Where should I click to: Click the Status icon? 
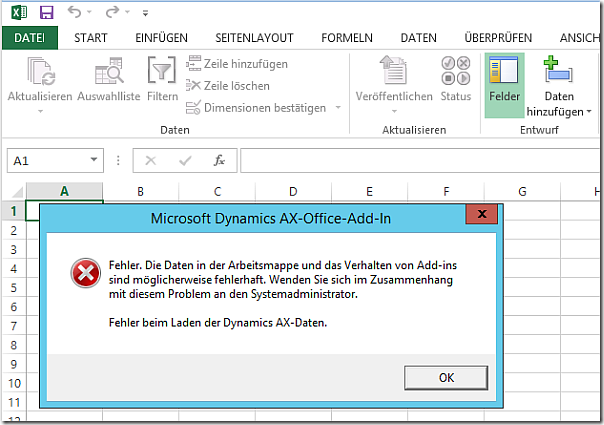click(456, 70)
